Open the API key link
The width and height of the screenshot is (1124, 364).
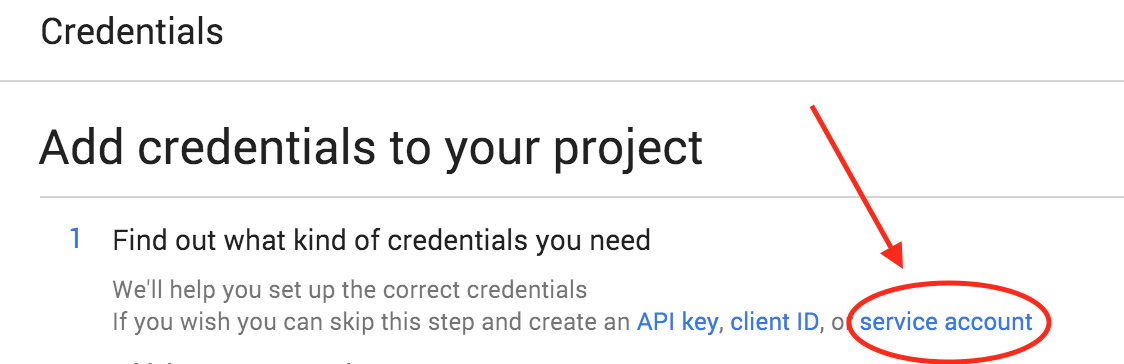(x=677, y=322)
